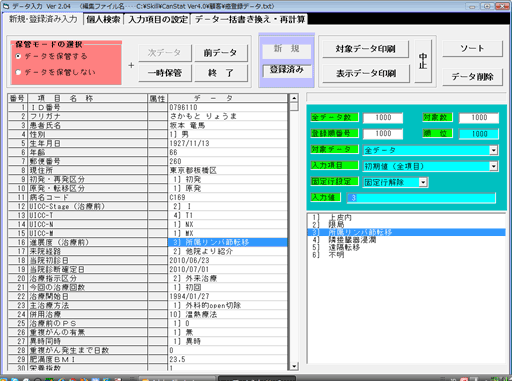512x381 pixels.
Task: Click UICC-T cell 4] T1
Action: tap(228, 215)
